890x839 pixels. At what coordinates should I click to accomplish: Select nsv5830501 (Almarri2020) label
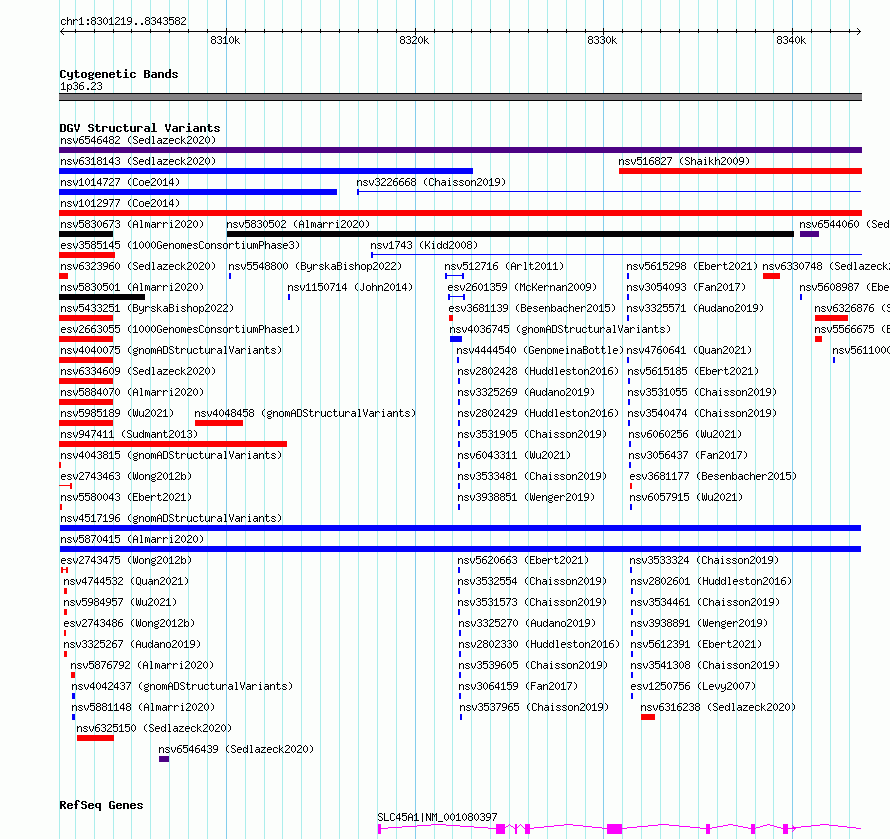tap(132, 287)
